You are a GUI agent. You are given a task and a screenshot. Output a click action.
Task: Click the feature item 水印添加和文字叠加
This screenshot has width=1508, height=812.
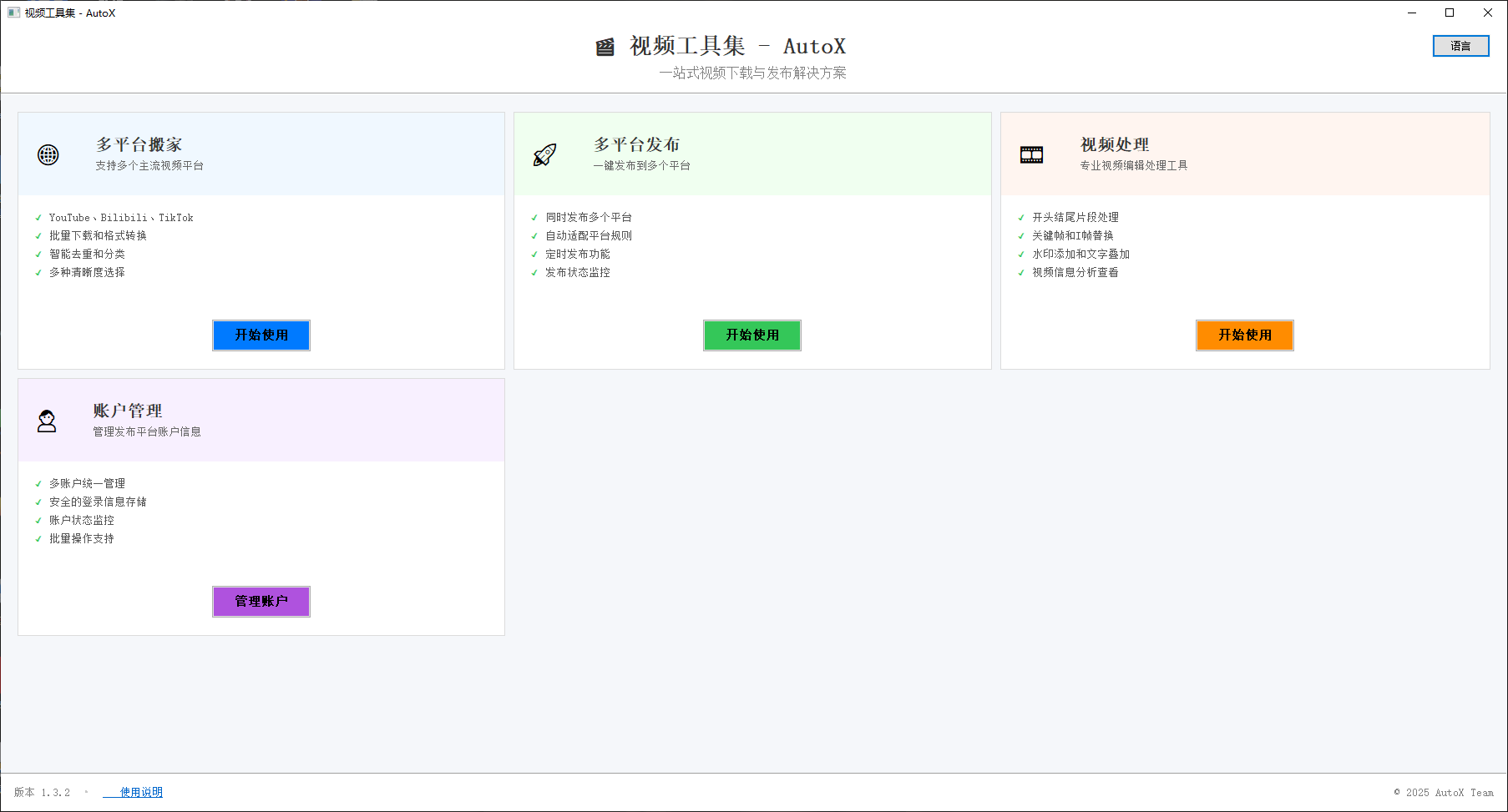click(1080, 254)
